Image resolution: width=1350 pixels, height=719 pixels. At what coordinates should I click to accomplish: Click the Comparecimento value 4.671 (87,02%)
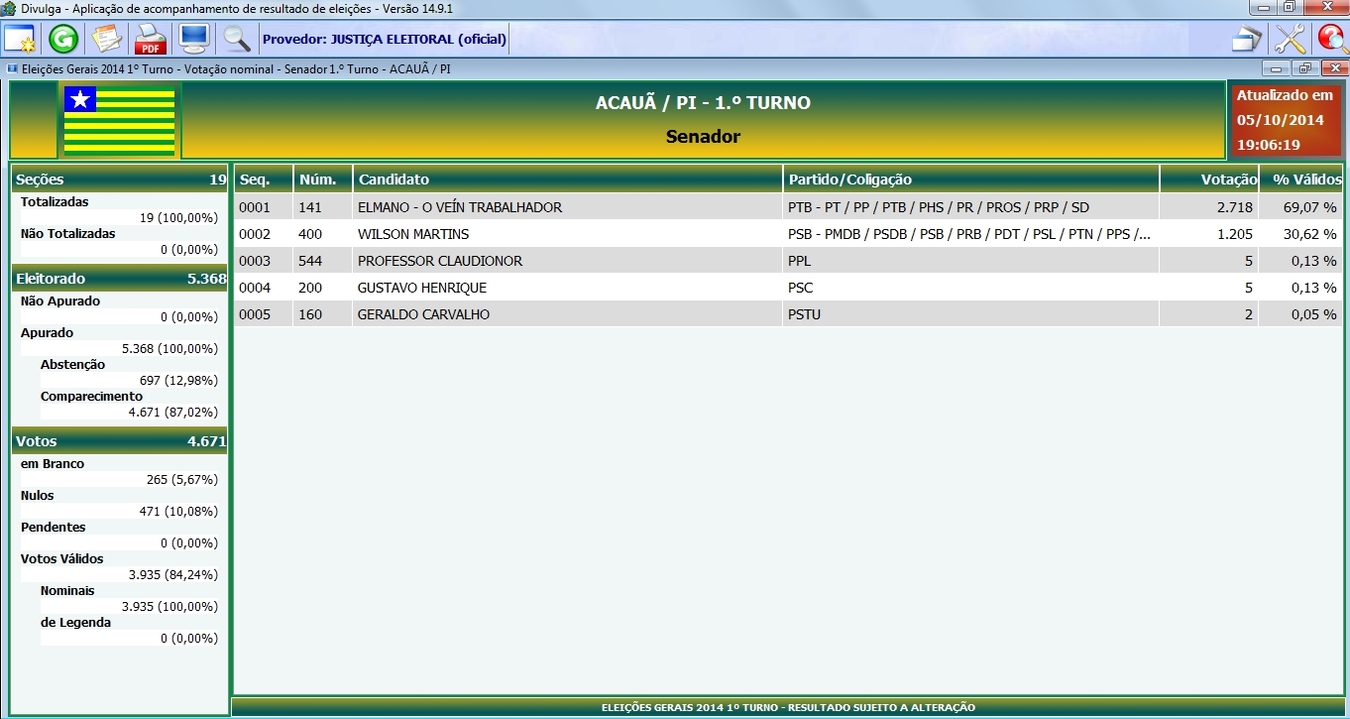[173, 412]
